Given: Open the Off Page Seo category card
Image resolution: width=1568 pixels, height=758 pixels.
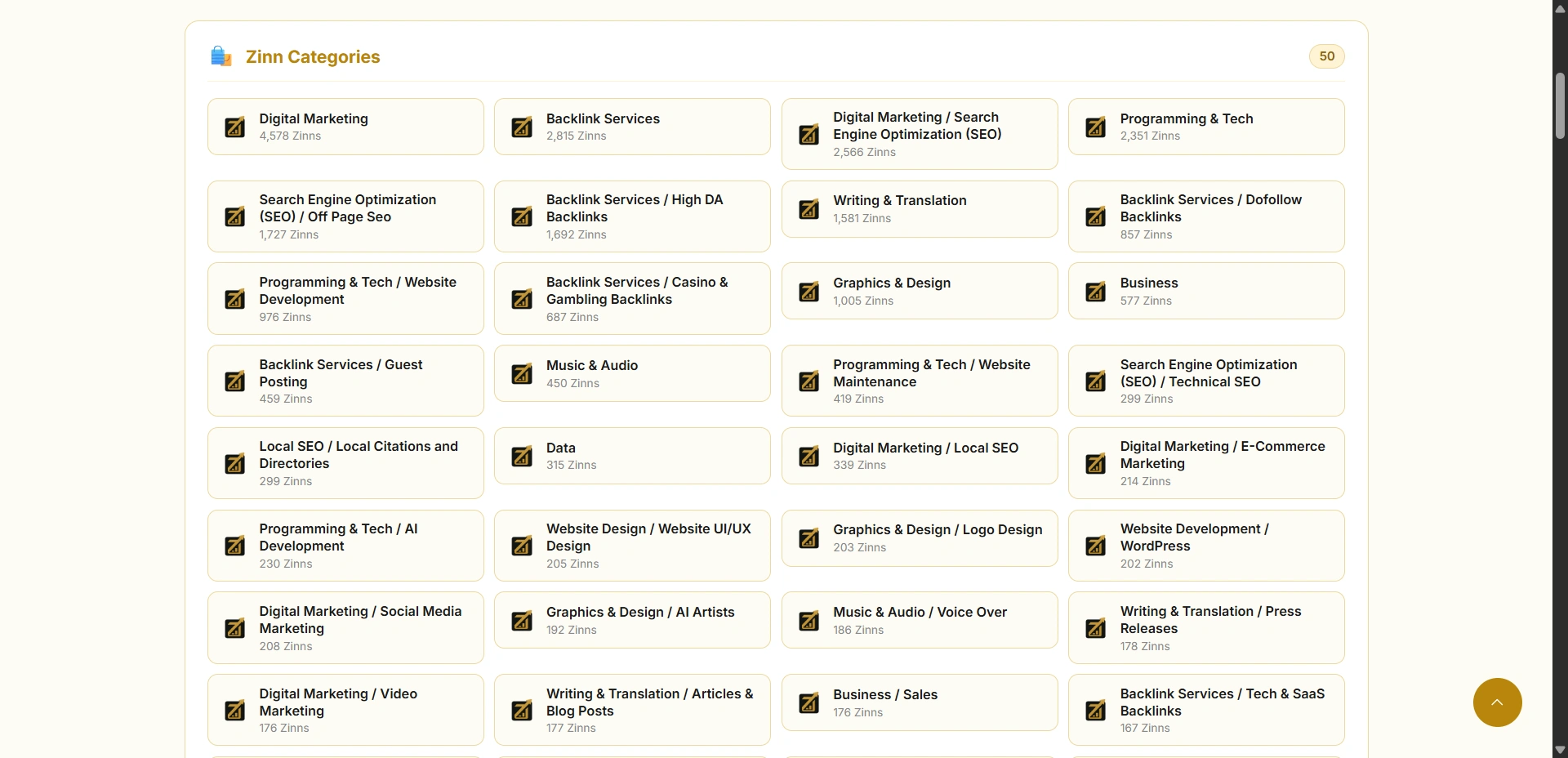Looking at the screenshot, I should point(345,216).
